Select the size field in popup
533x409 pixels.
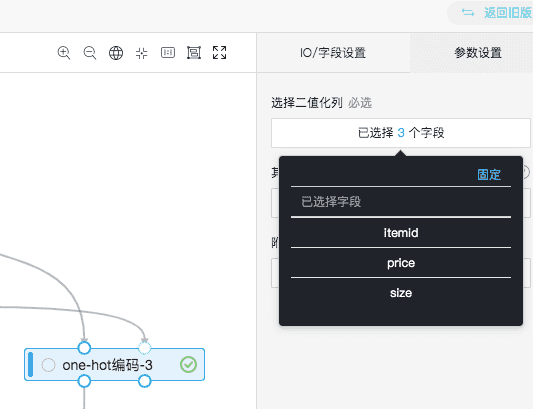[401, 293]
